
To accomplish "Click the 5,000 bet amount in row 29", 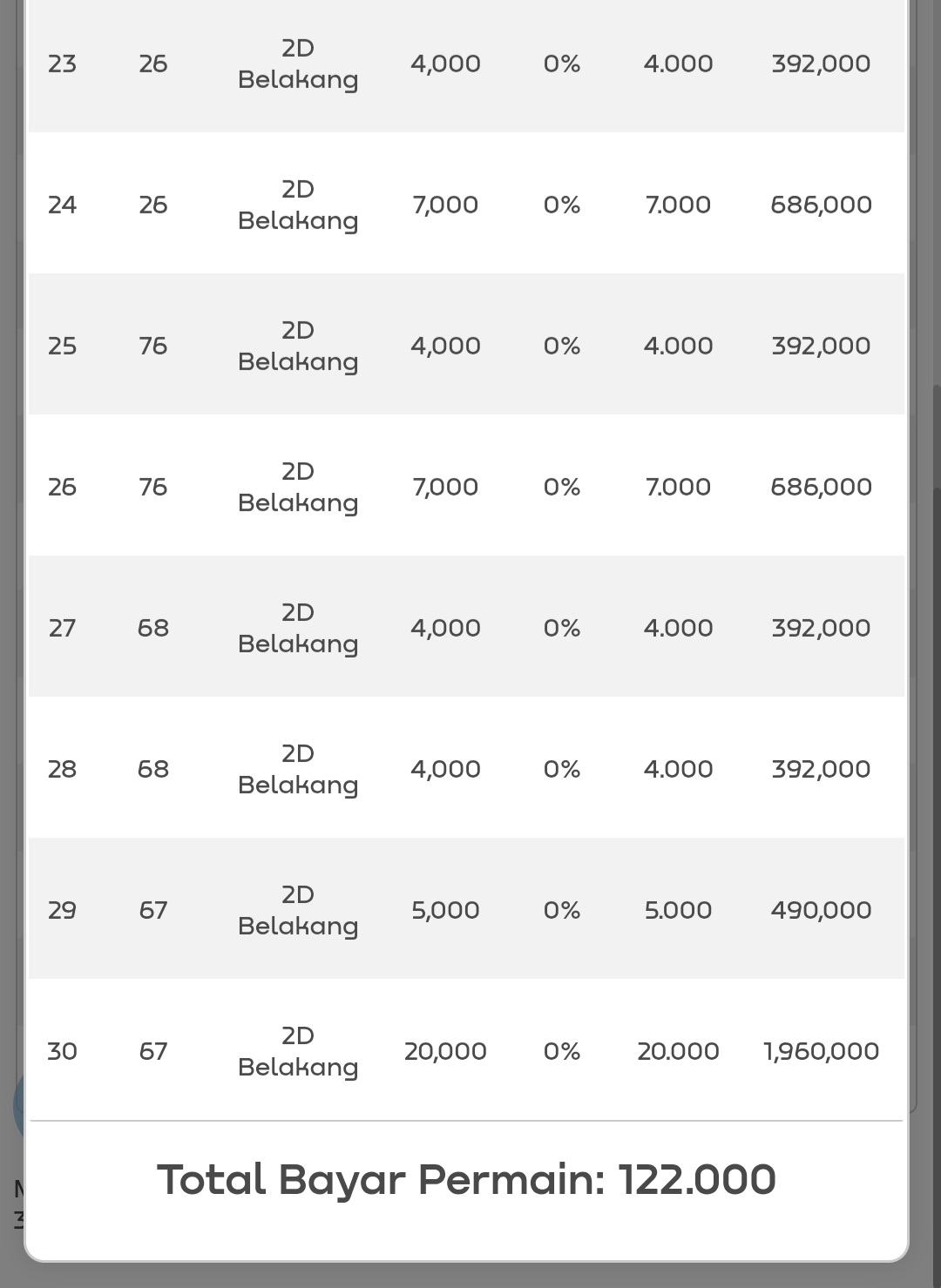I will pos(445,910).
